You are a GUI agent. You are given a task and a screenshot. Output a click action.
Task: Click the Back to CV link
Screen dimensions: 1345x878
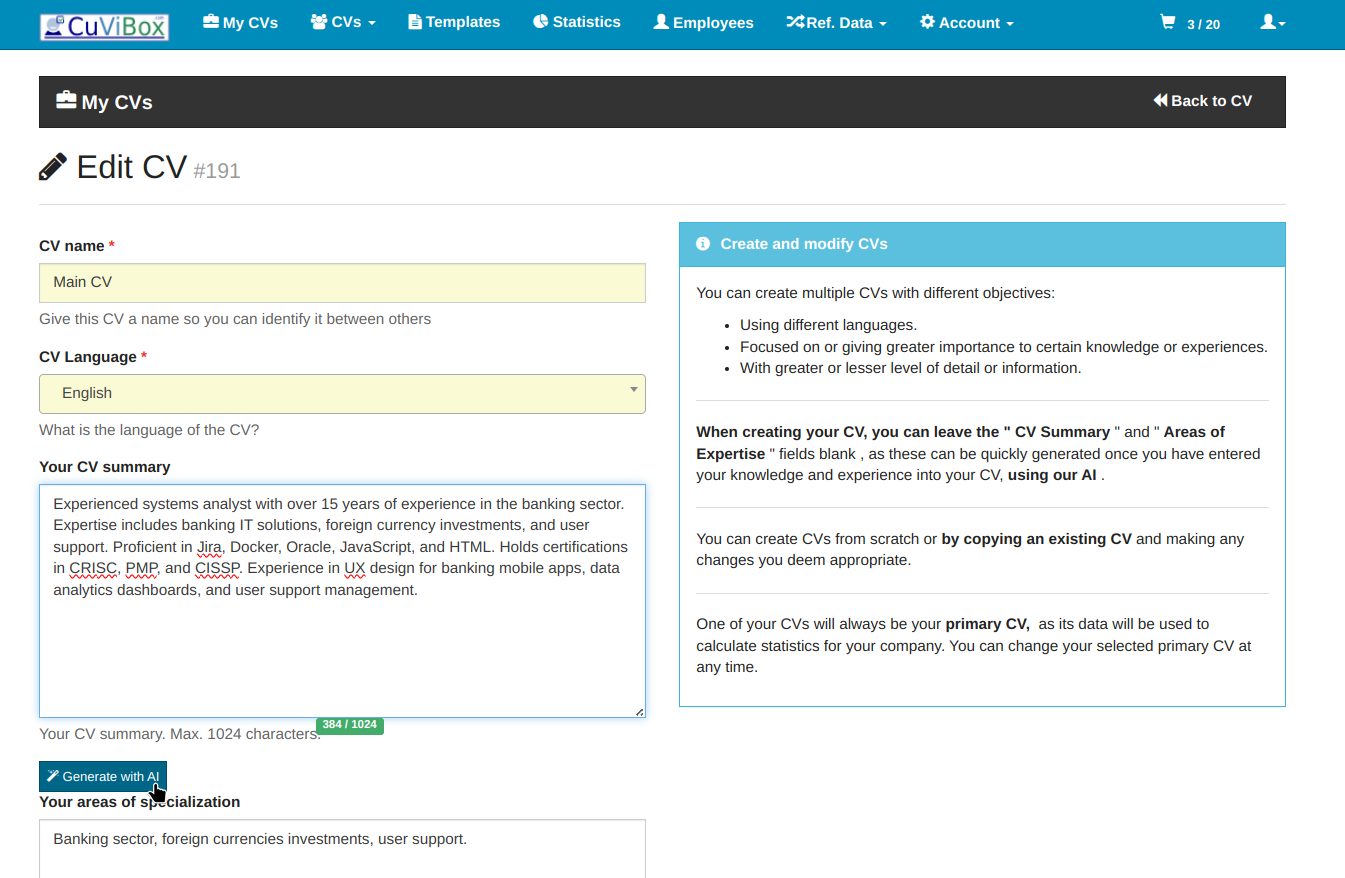1203,101
